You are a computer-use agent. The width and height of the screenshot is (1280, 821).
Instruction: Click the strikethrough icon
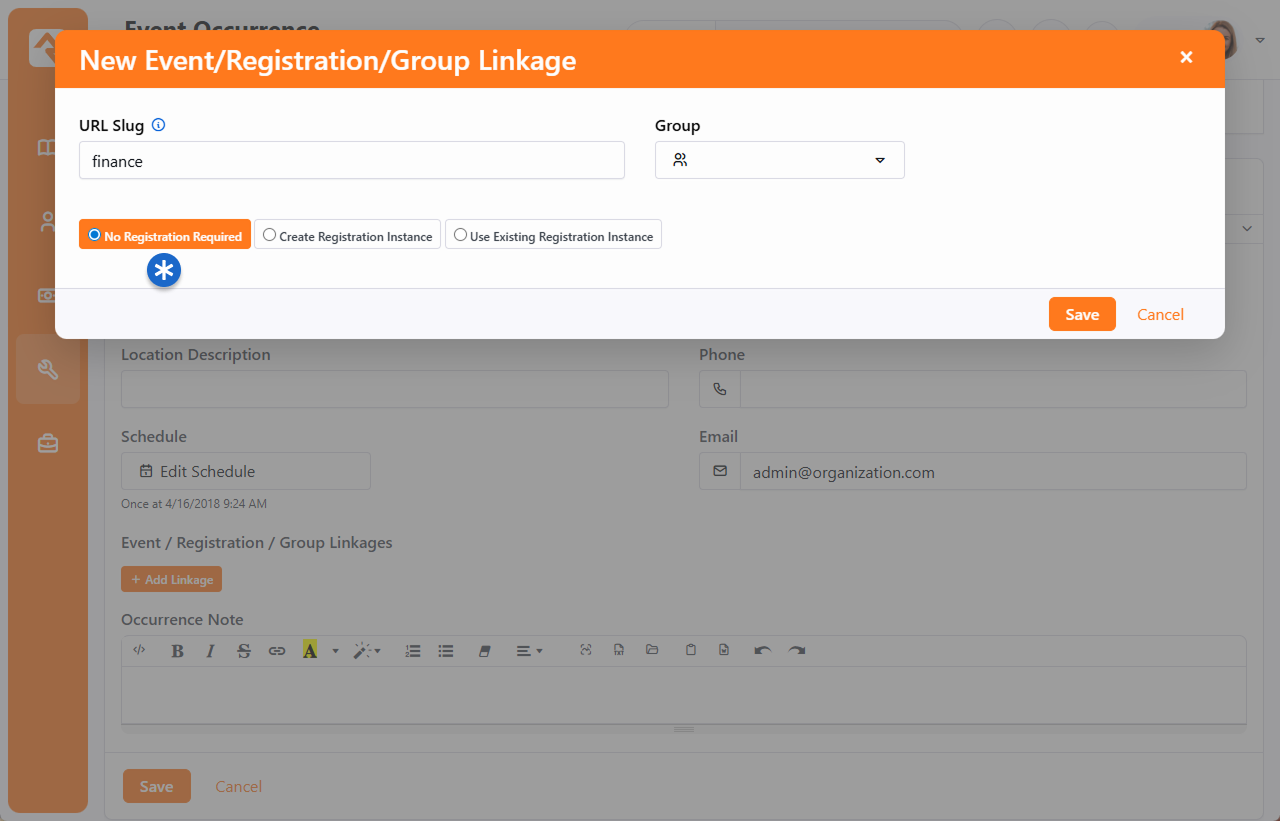(x=244, y=651)
